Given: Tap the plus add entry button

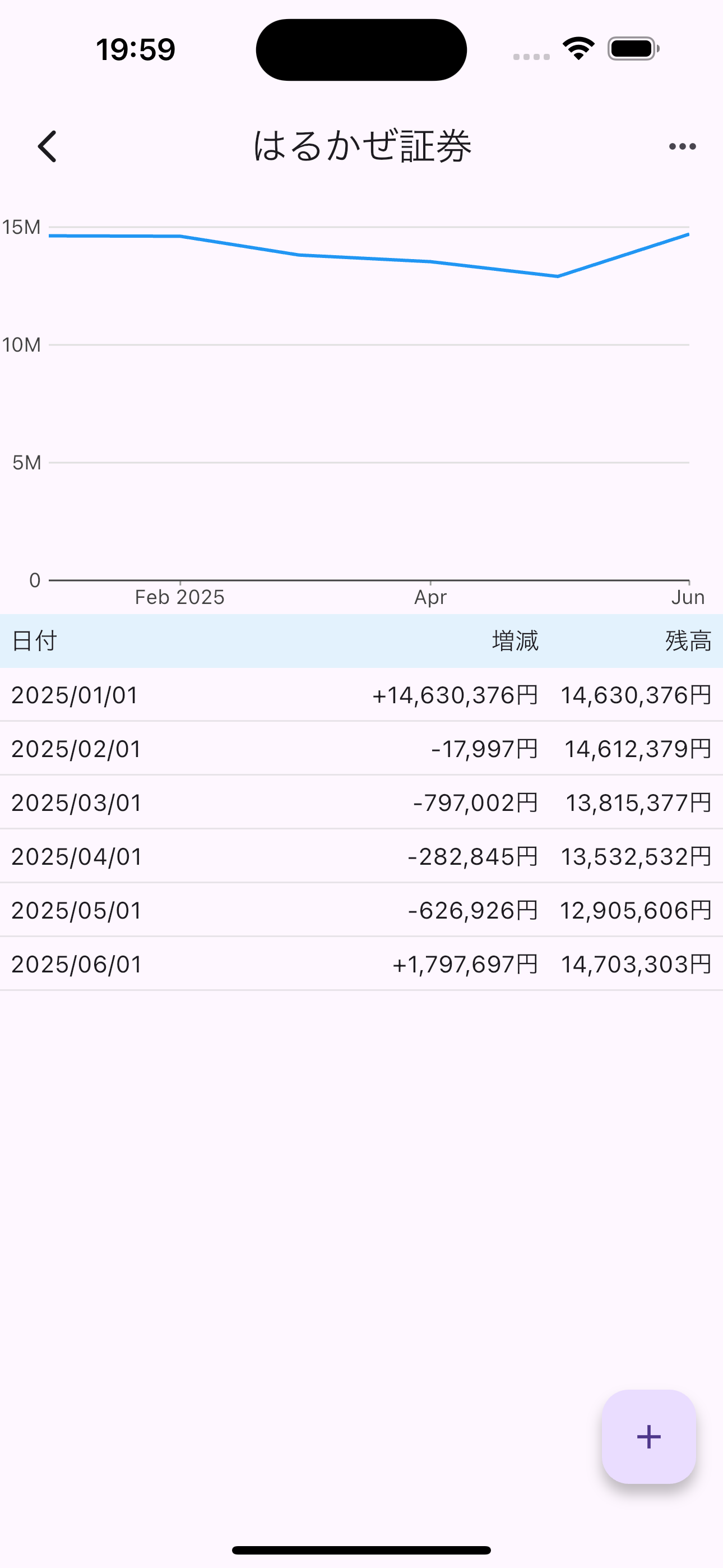Looking at the screenshot, I should (x=649, y=1437).
